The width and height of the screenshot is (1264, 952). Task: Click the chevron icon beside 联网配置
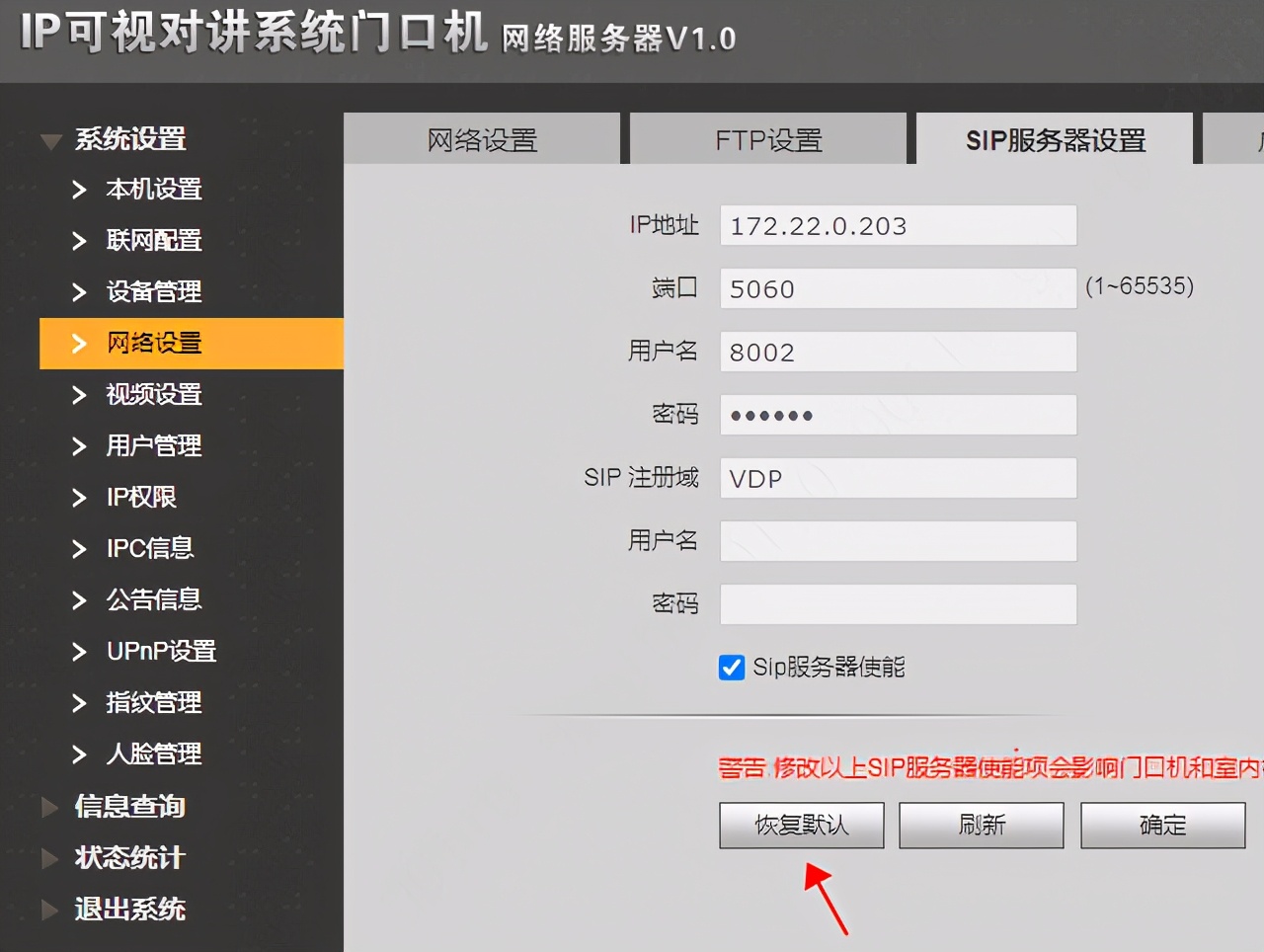(x=79, y=241)
